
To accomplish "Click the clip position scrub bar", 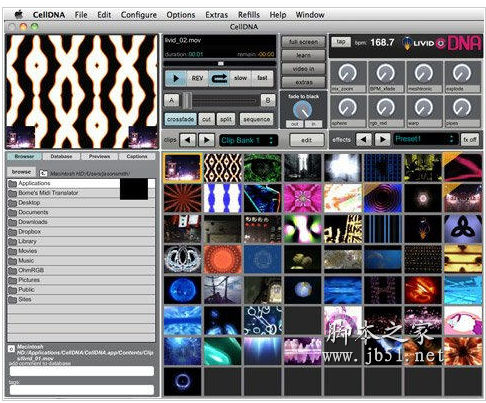I will tap(220, 63).
